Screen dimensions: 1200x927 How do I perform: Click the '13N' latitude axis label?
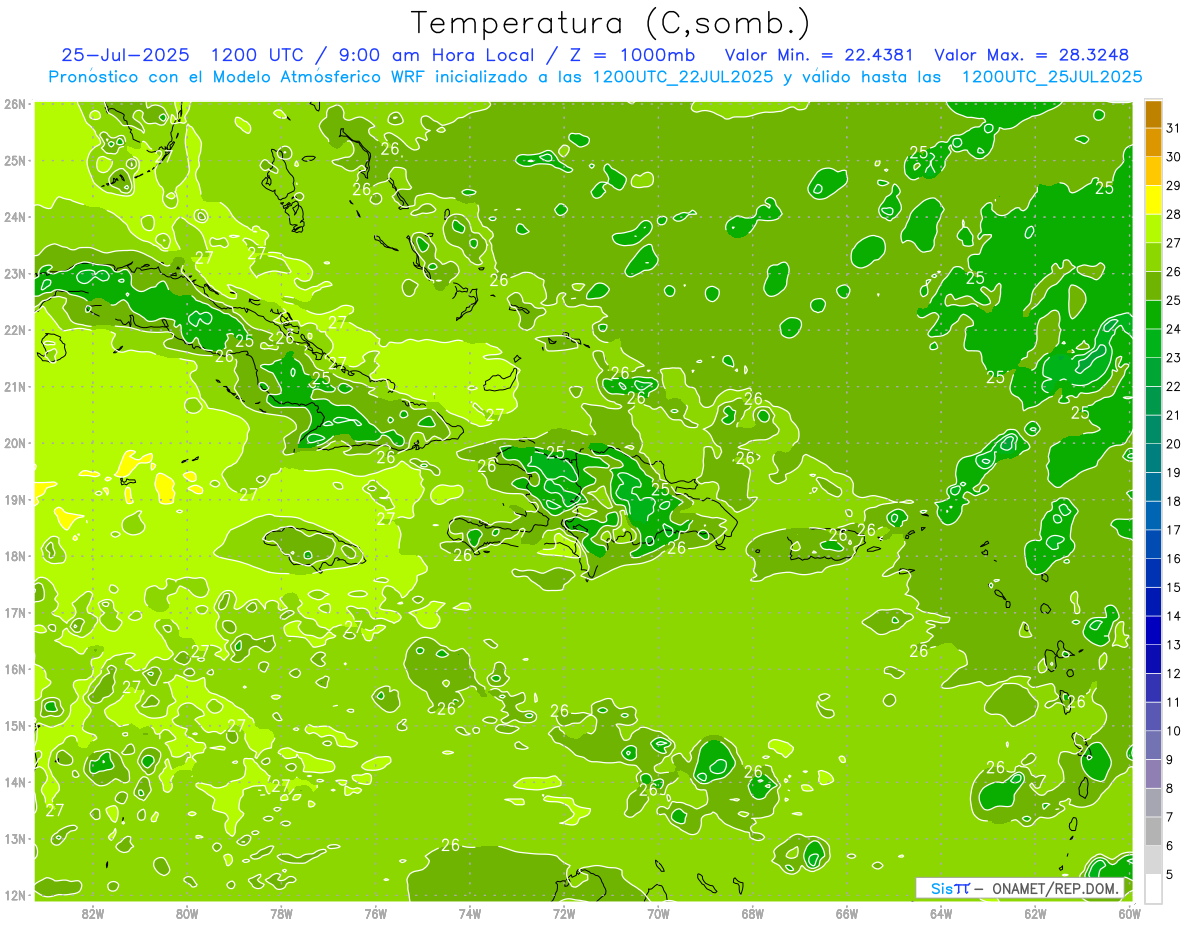click(15, 838)
